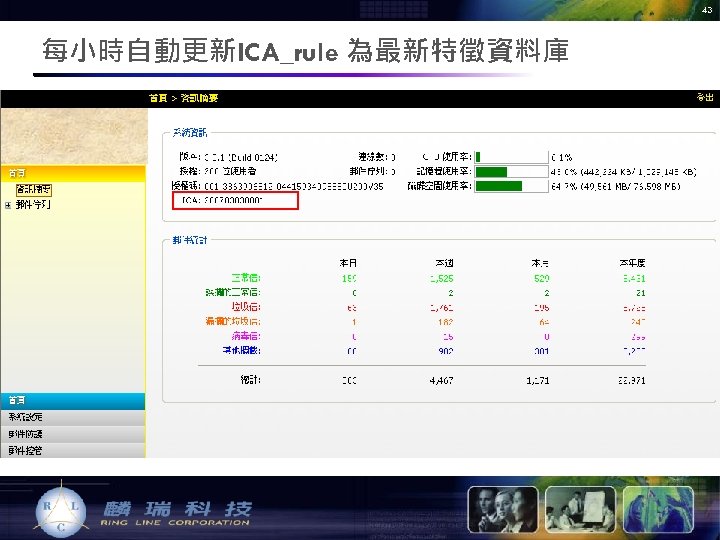Click the CPU usage progress bar
Image resolution: width=720 pixels, height=540 pixels.
(x=512, y=157)
